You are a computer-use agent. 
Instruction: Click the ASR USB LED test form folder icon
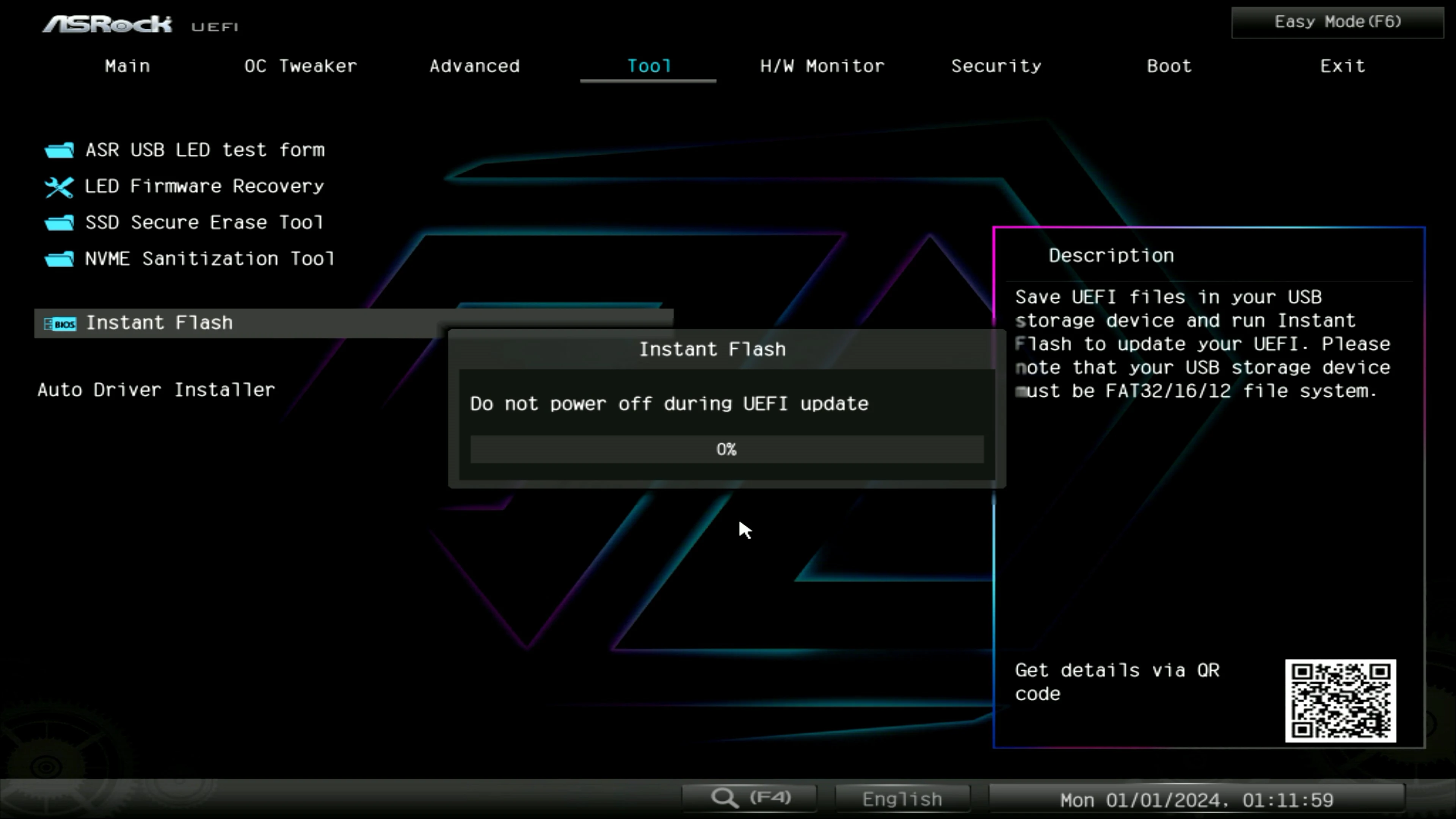[x=59, y=151]
